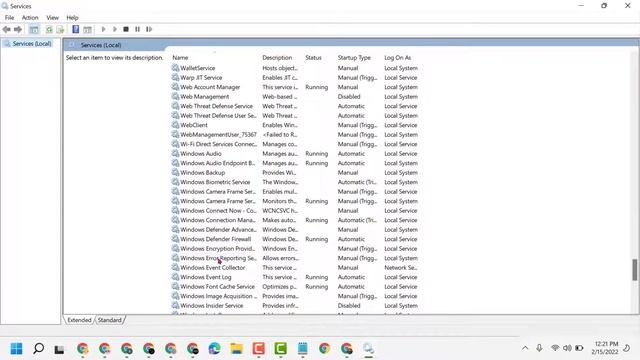Select the Windows Insider Service row

295,306
